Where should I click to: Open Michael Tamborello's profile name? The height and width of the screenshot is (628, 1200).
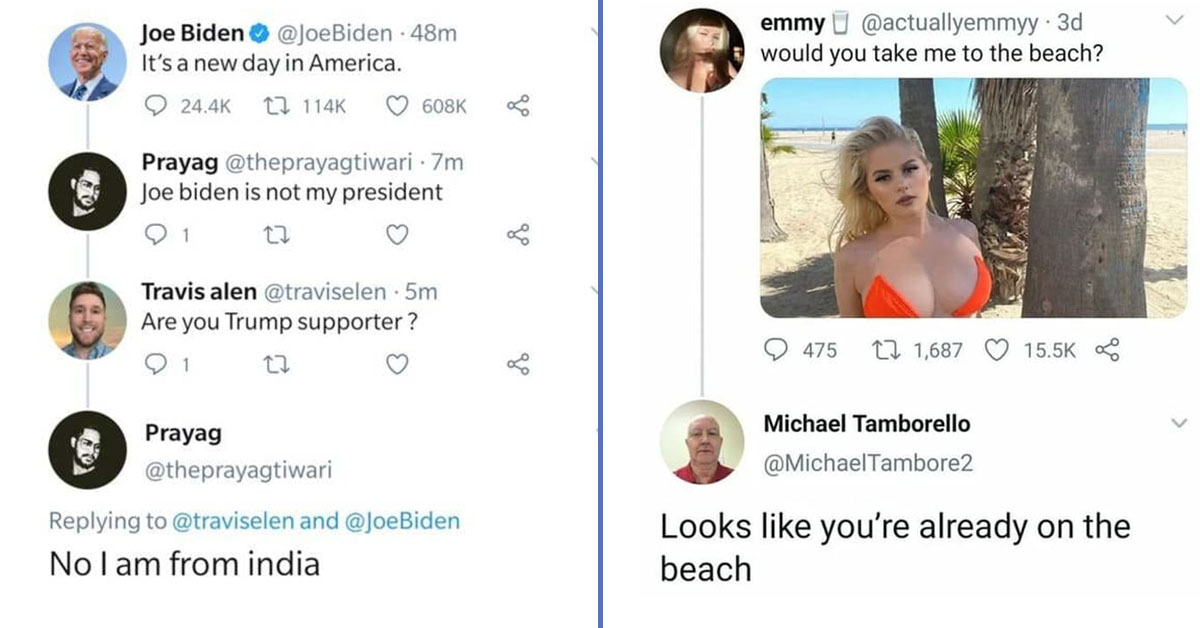(866, 424)
